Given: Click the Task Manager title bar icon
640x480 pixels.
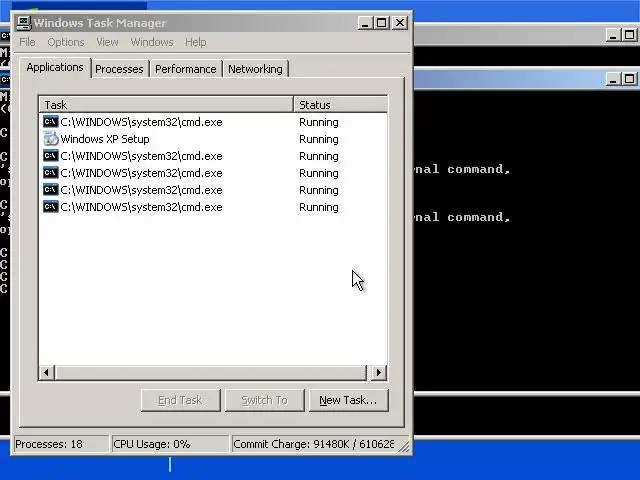Looking at the screenshot, I should tap(24, 22).
